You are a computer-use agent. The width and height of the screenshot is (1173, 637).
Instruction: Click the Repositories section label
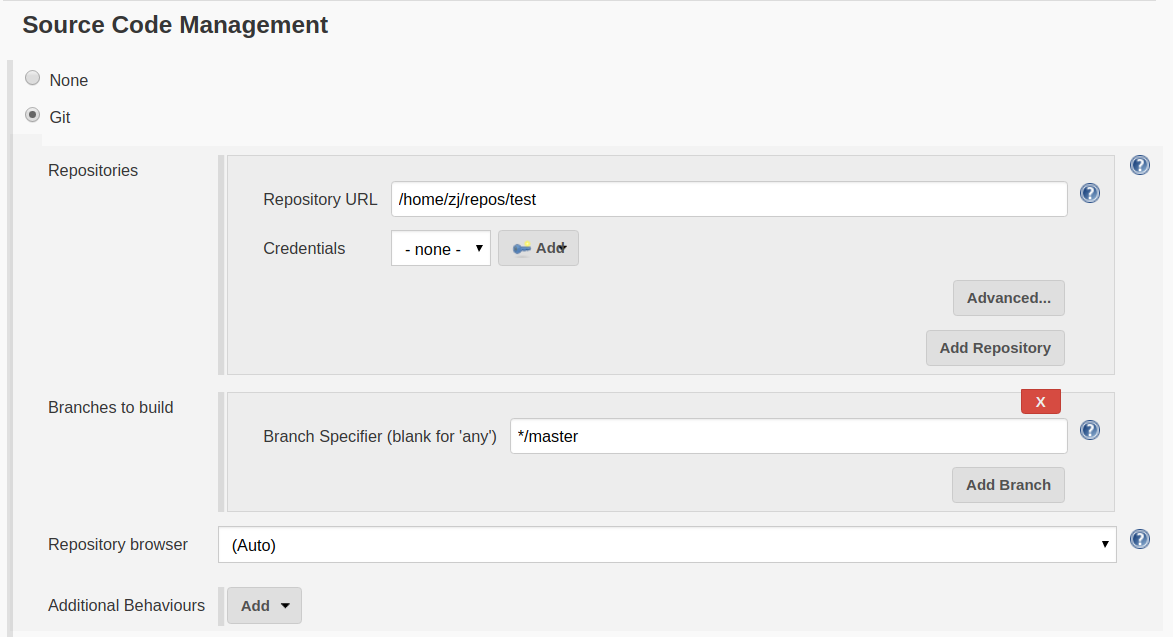[x=93, y=170]
